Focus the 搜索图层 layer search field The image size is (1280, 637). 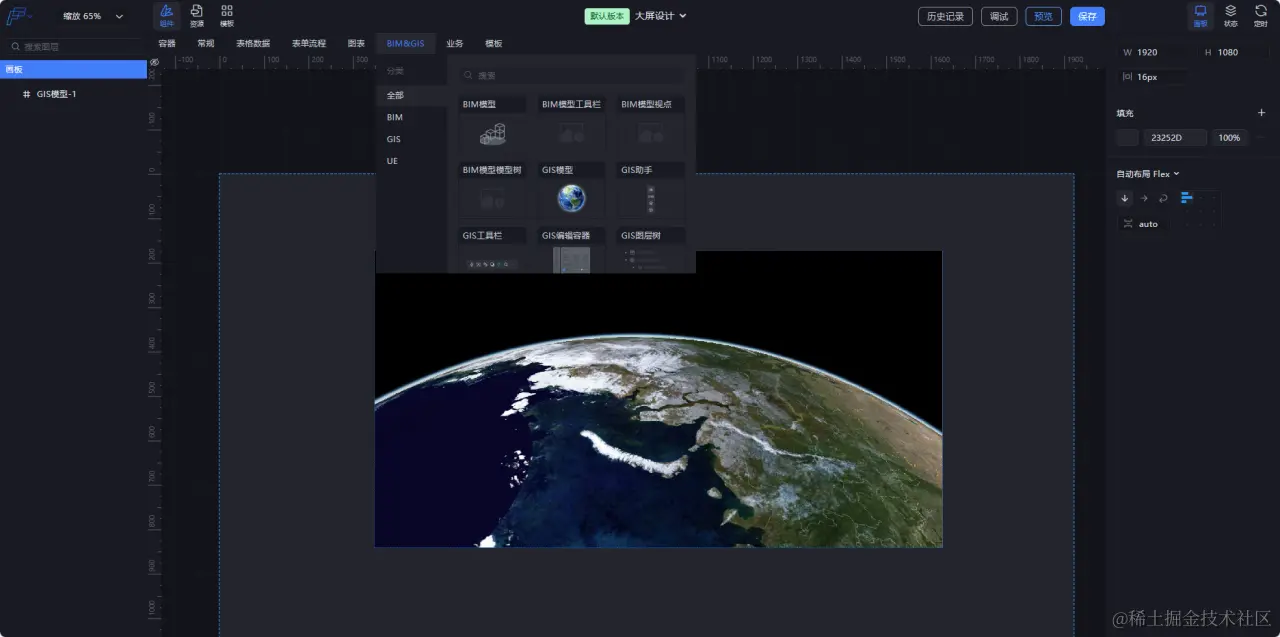click(x=73, y=47)
